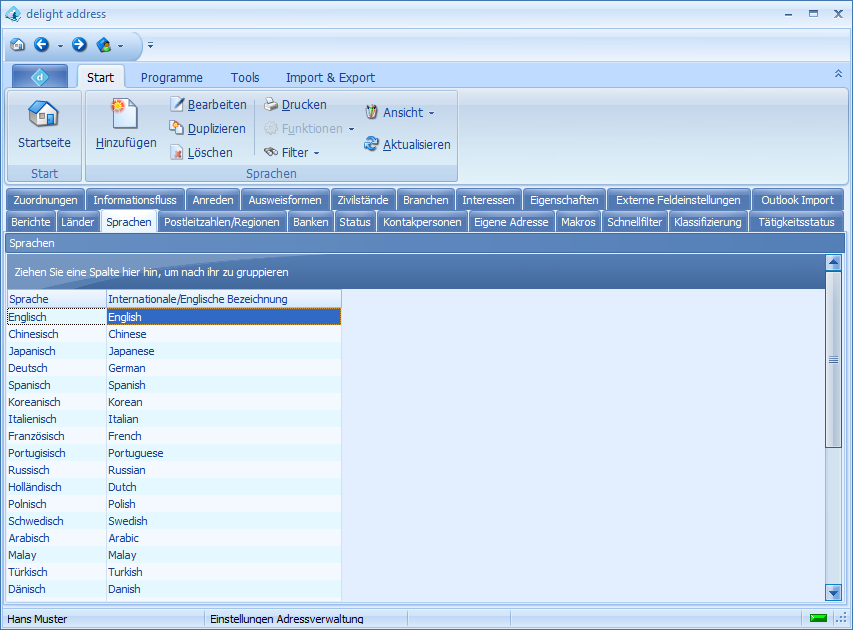
Task: Open the Programme ribbon tab
Action: click(171, 77)
